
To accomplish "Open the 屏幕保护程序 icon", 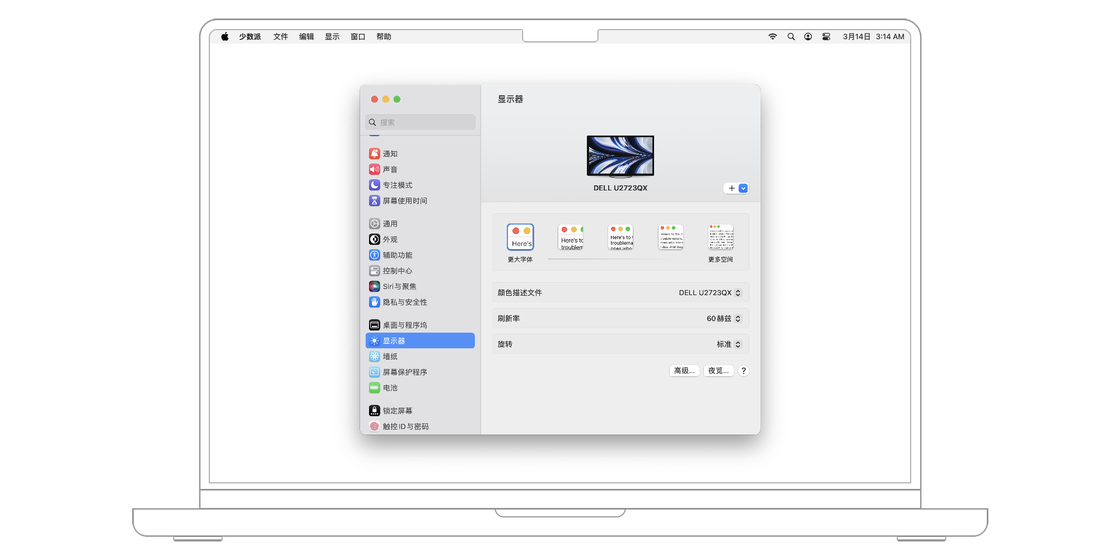I will coord(374,372).
